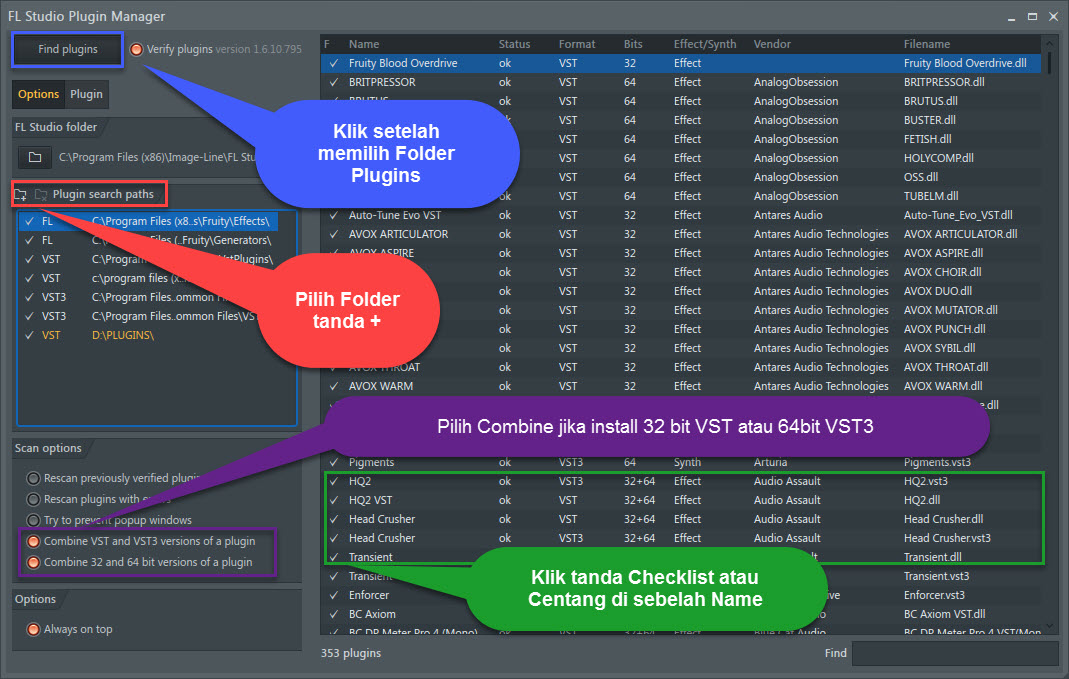The image size is (1069, 679).
Task: Select the BC Axiom plugin name
Action: pyautogui.click(x=372, y=614)
